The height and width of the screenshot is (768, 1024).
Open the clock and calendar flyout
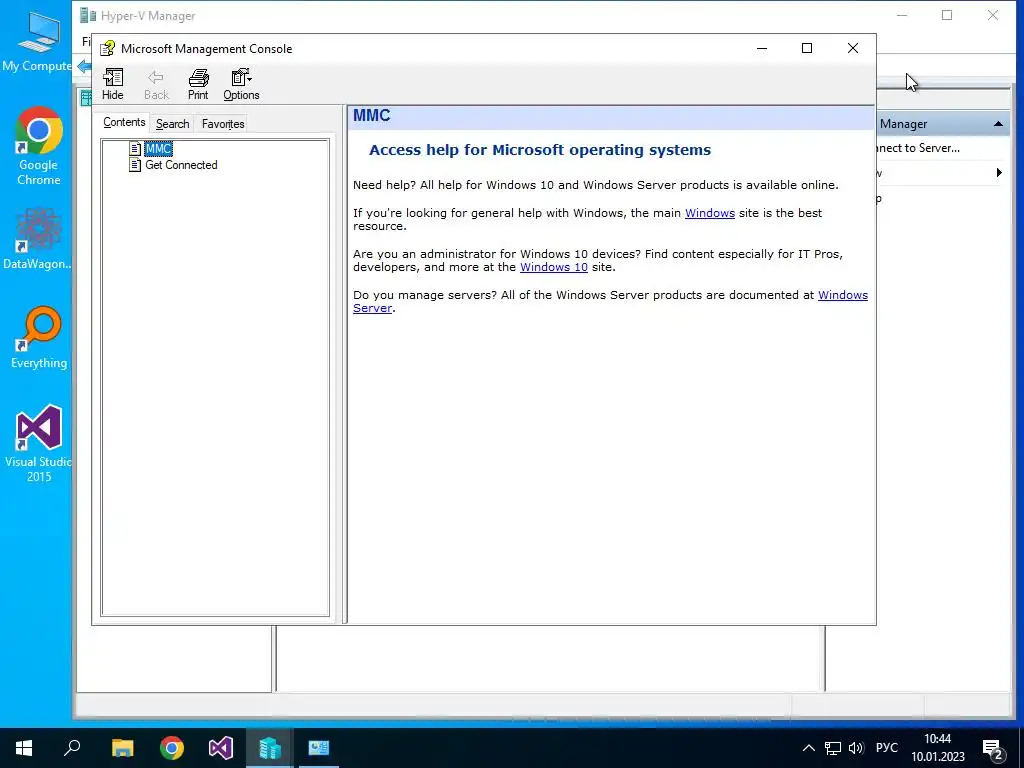[x=938, y=748]
